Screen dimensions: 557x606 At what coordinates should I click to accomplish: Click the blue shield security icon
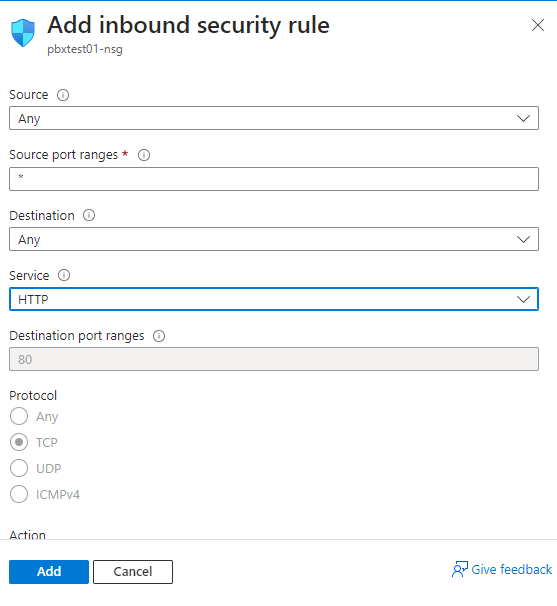(x=23, y=33)
